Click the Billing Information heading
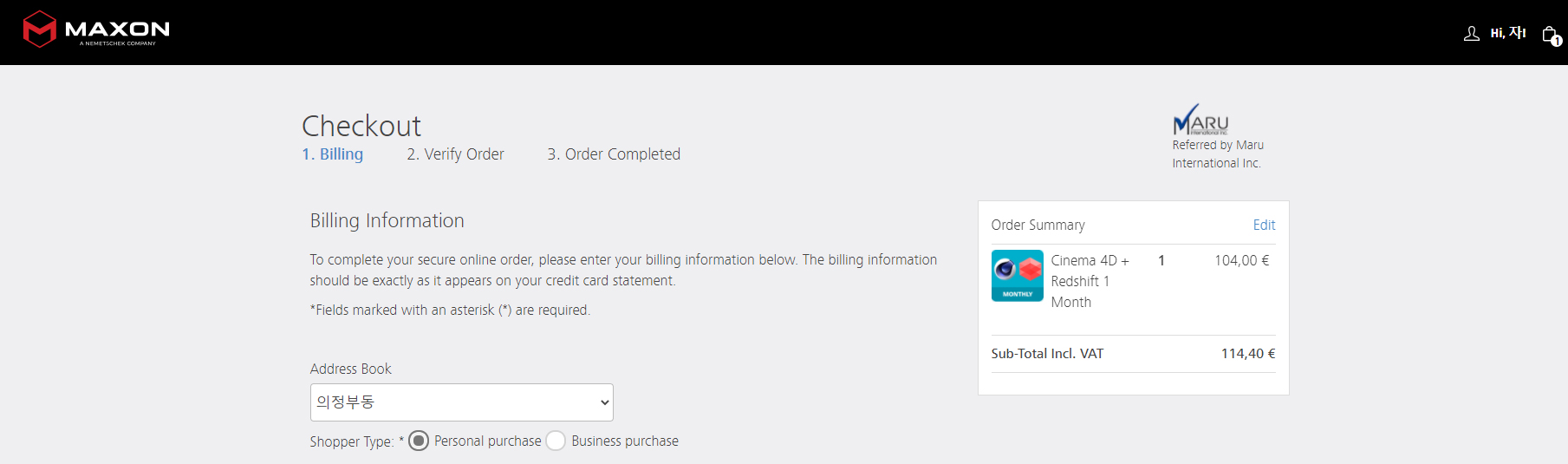The image size is (1568, 464). tap(387, 221)
